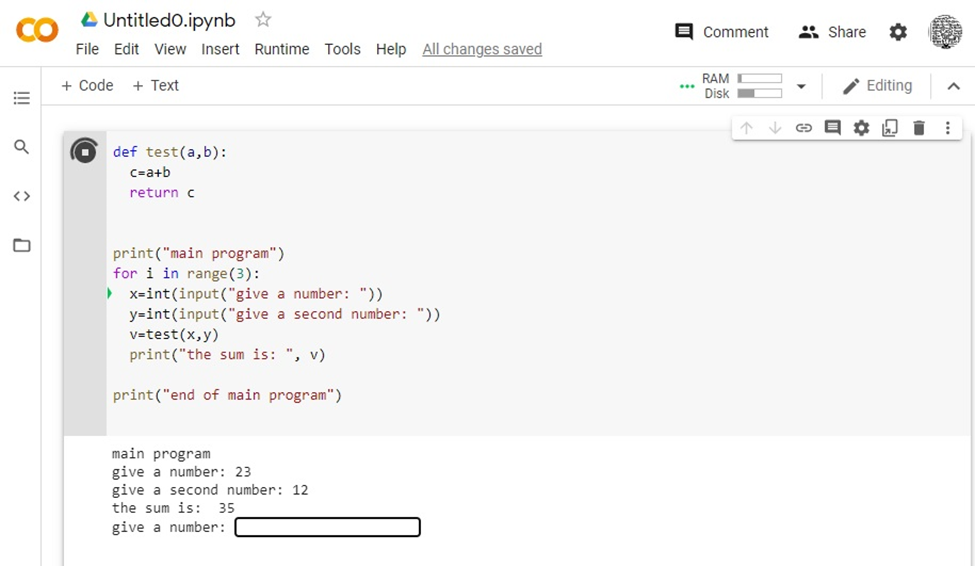The width and height of the screenshot is (975, 566).
Task: Open cell editor settings gear
Action: [861, 128]
